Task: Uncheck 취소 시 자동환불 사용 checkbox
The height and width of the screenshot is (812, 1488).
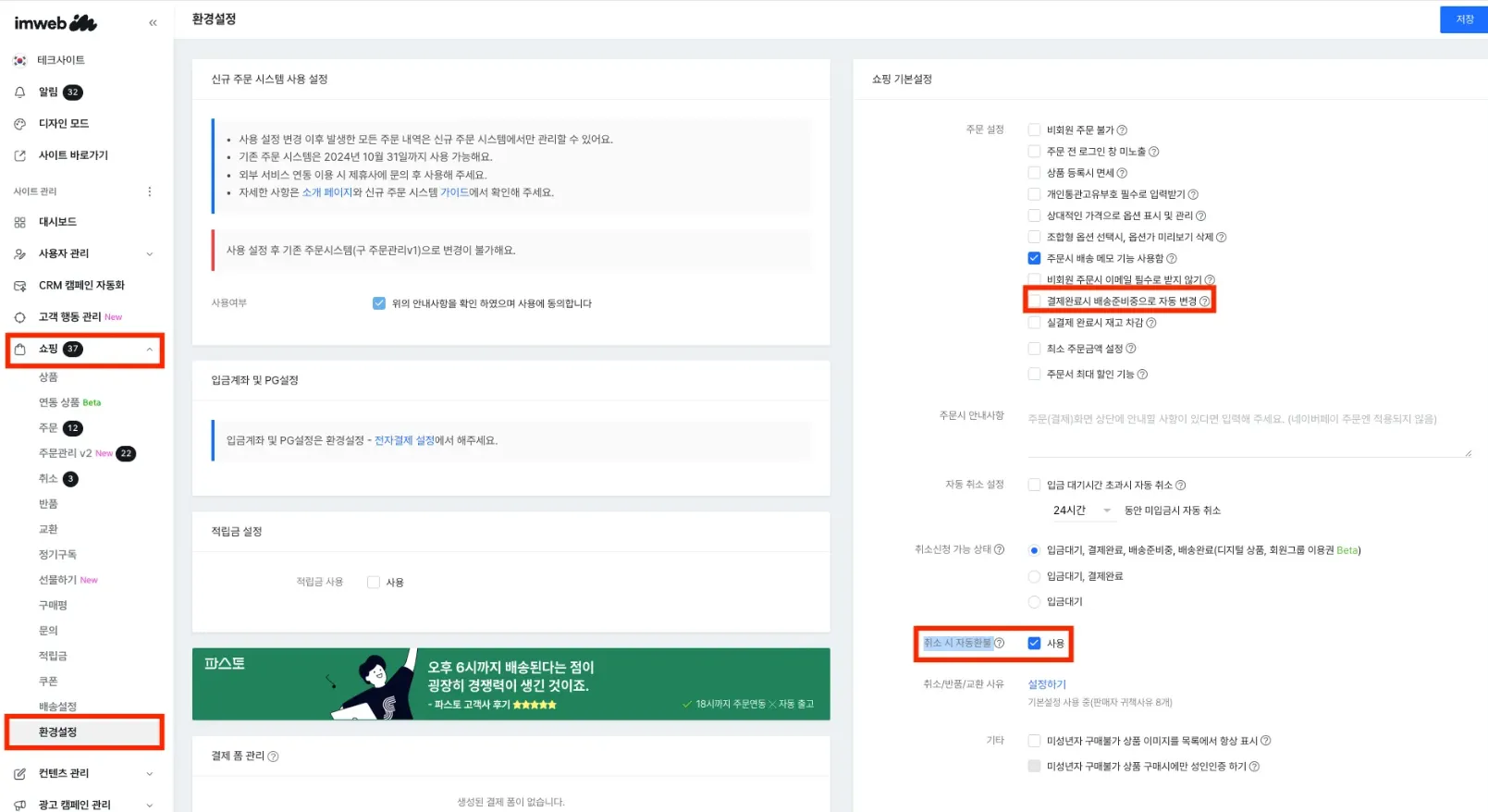Action: [x=1034, y=644]
